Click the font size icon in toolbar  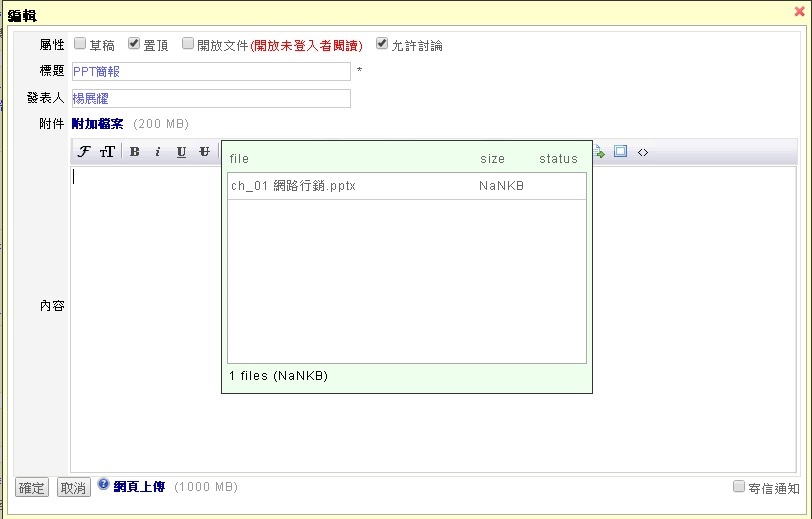coord(107,152)
